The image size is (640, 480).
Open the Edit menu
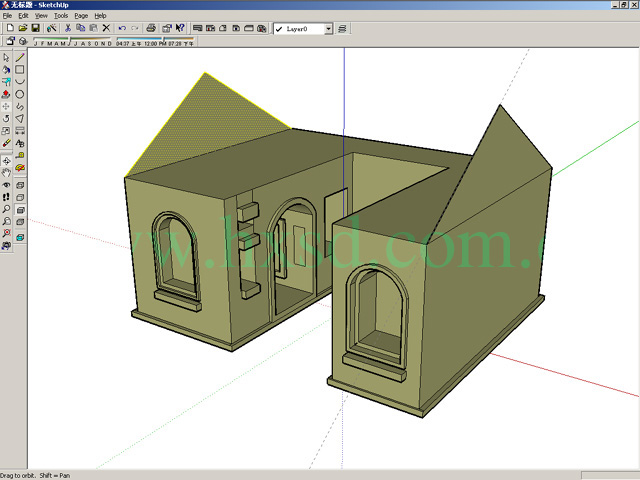coord(23,16)
